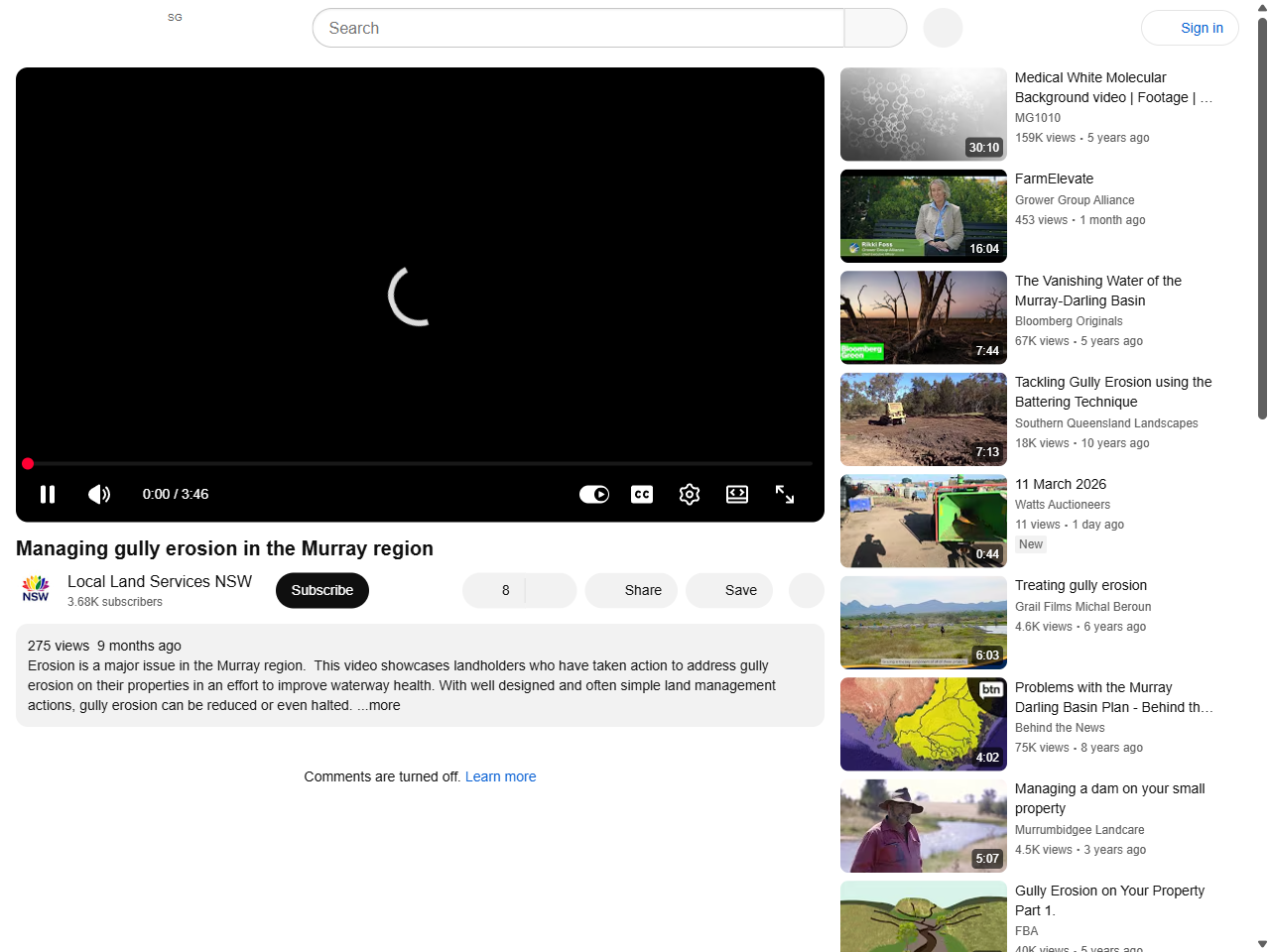Enter fullscreen mode
This screenshot has height=952, width=1270.
pyautogui.click(x=784, y=494)
